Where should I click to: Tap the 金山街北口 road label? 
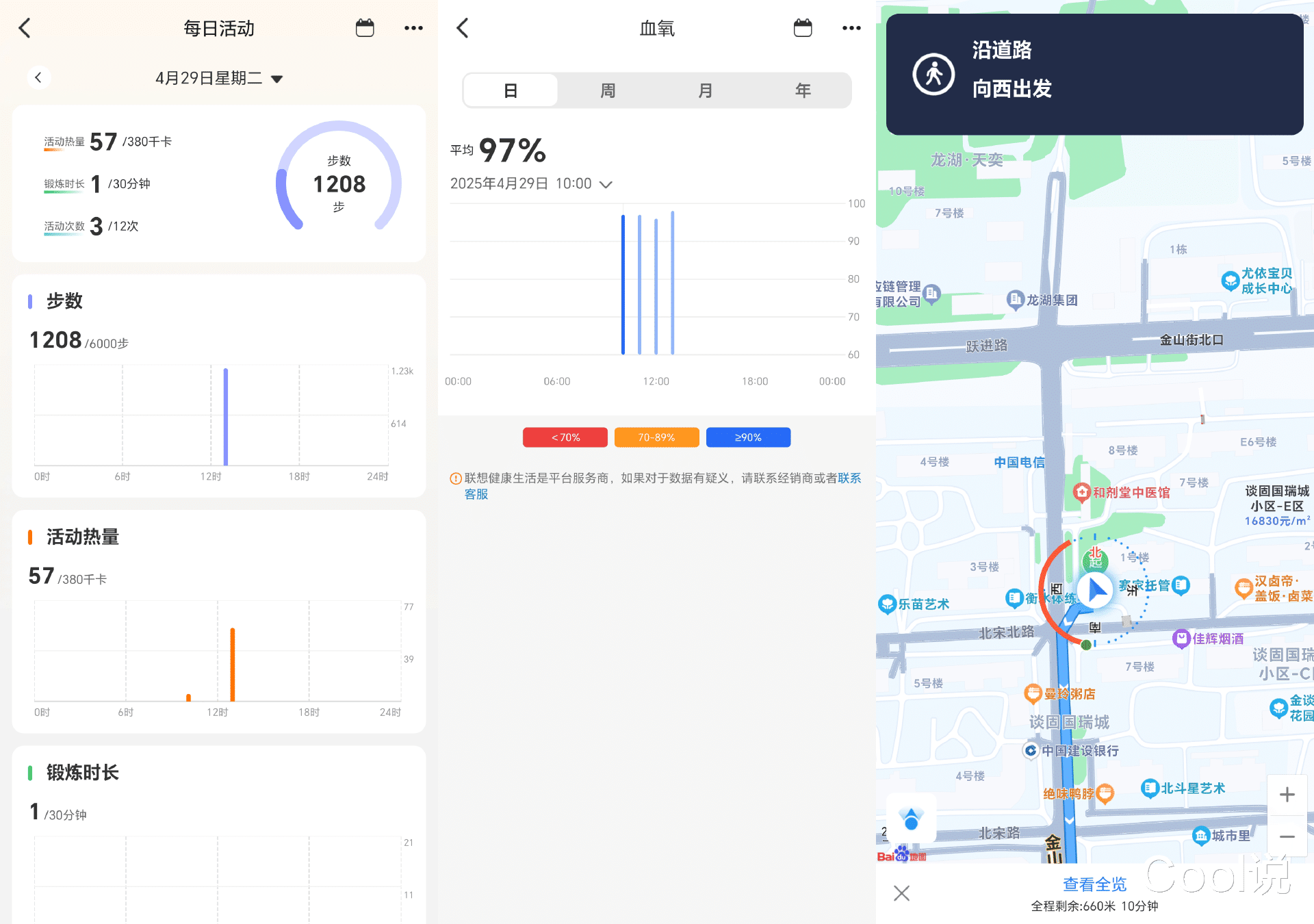(x=1191, y=339)
